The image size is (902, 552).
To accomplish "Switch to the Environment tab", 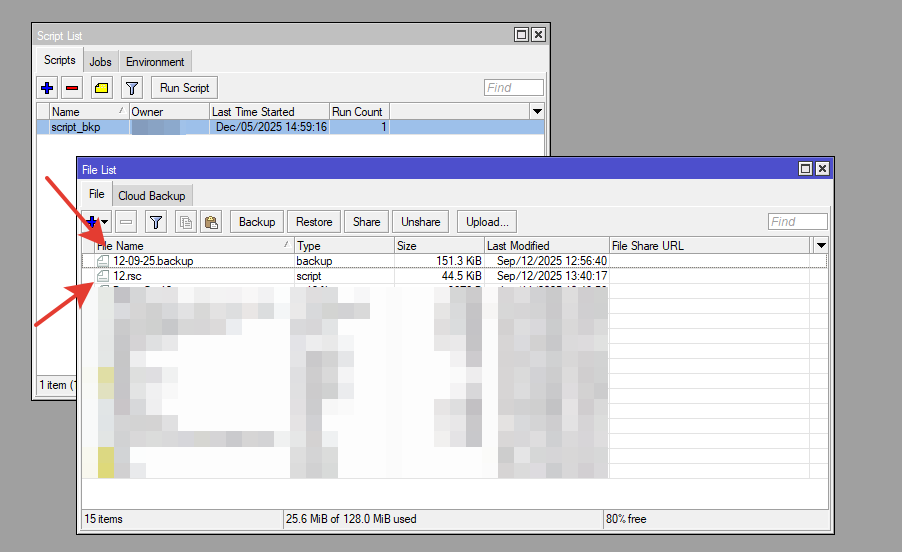I will coord(155,62).
